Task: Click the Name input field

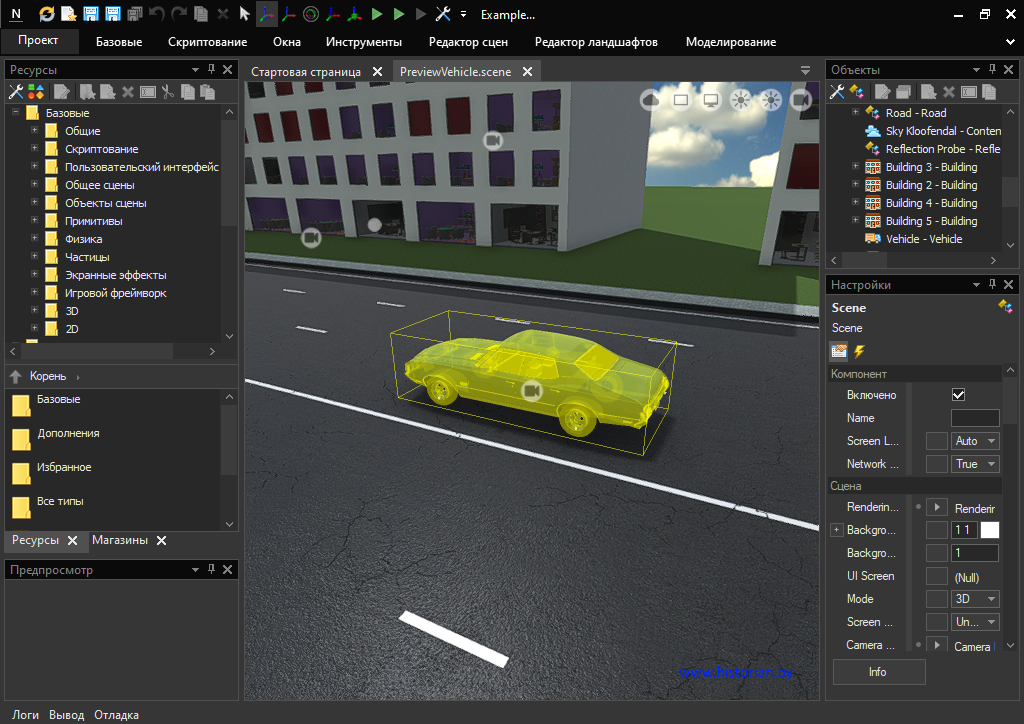Action: click(974, 418)
